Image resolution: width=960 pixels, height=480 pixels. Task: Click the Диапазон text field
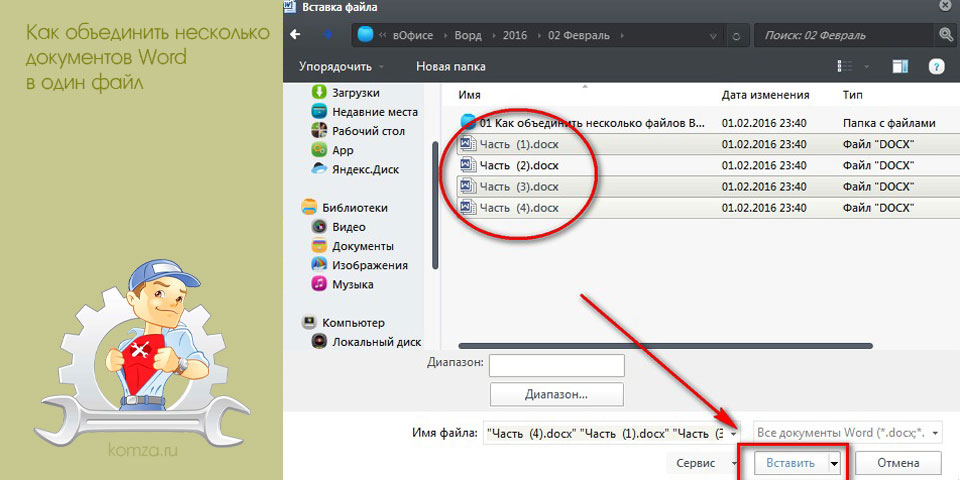coord(557,365)
